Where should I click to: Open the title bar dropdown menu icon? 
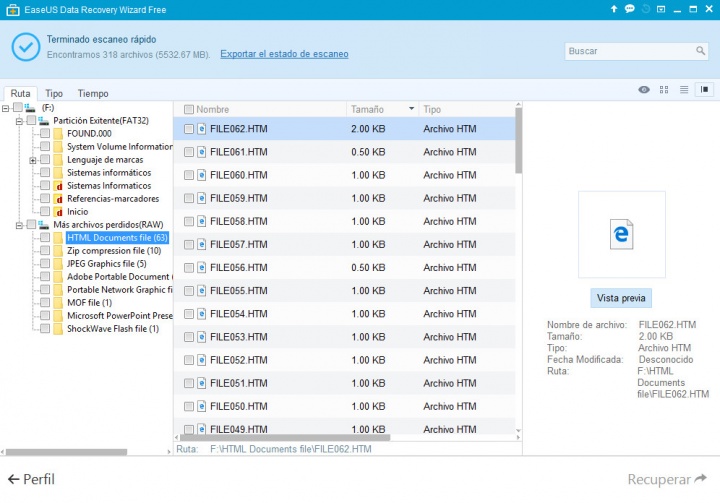(661, 9)
